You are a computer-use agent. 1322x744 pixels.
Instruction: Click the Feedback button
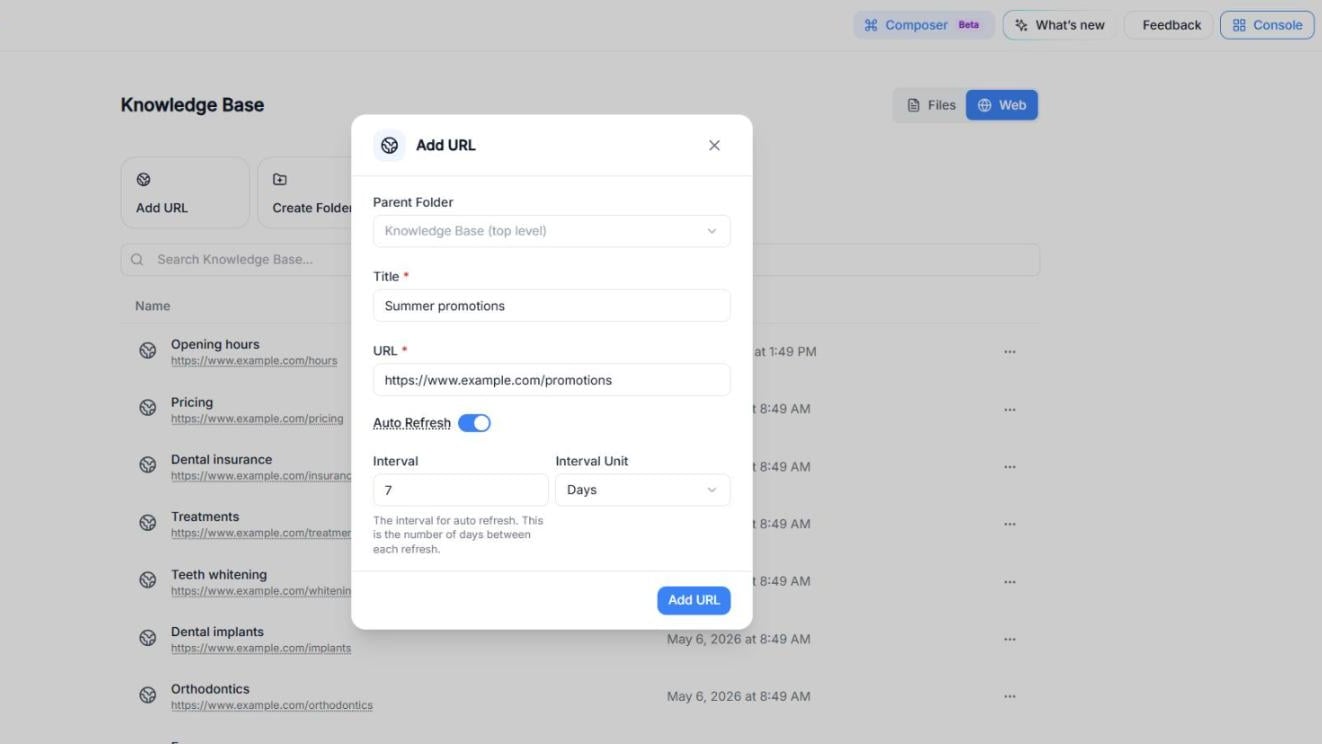tap(1169, 25)
